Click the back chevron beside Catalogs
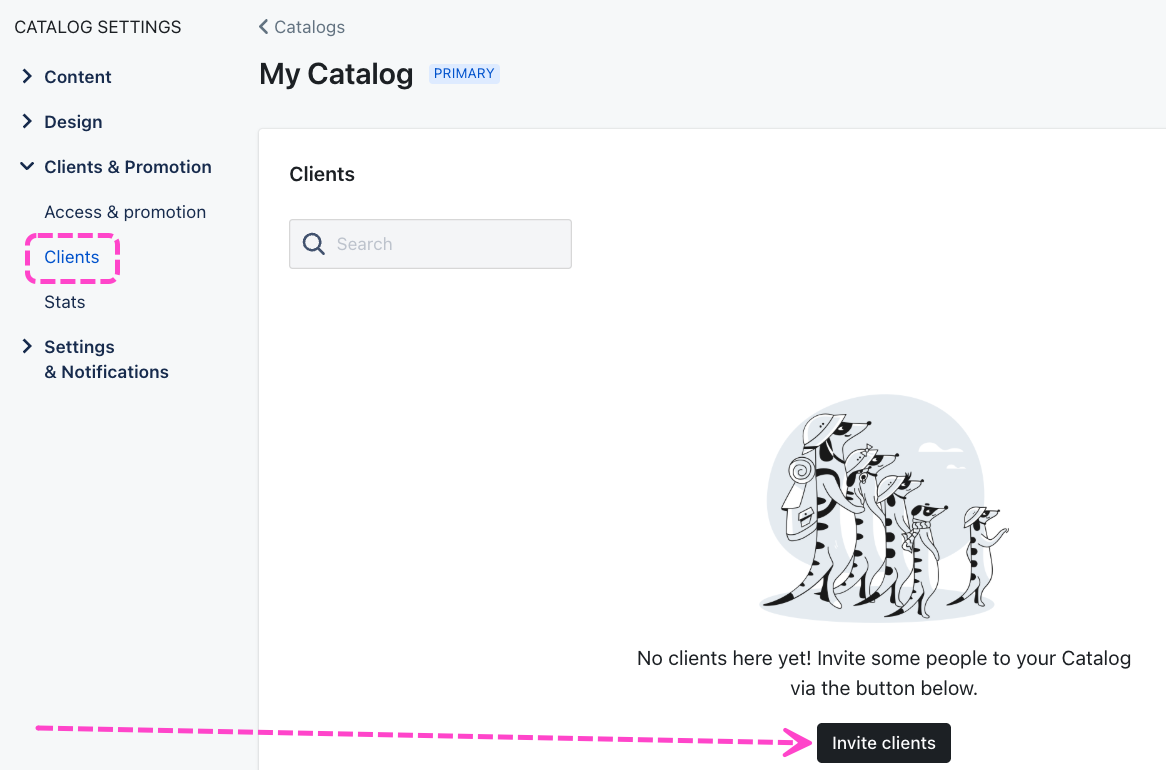The width and height of the screenshot is (1166, 770). [x=264, y=27]
